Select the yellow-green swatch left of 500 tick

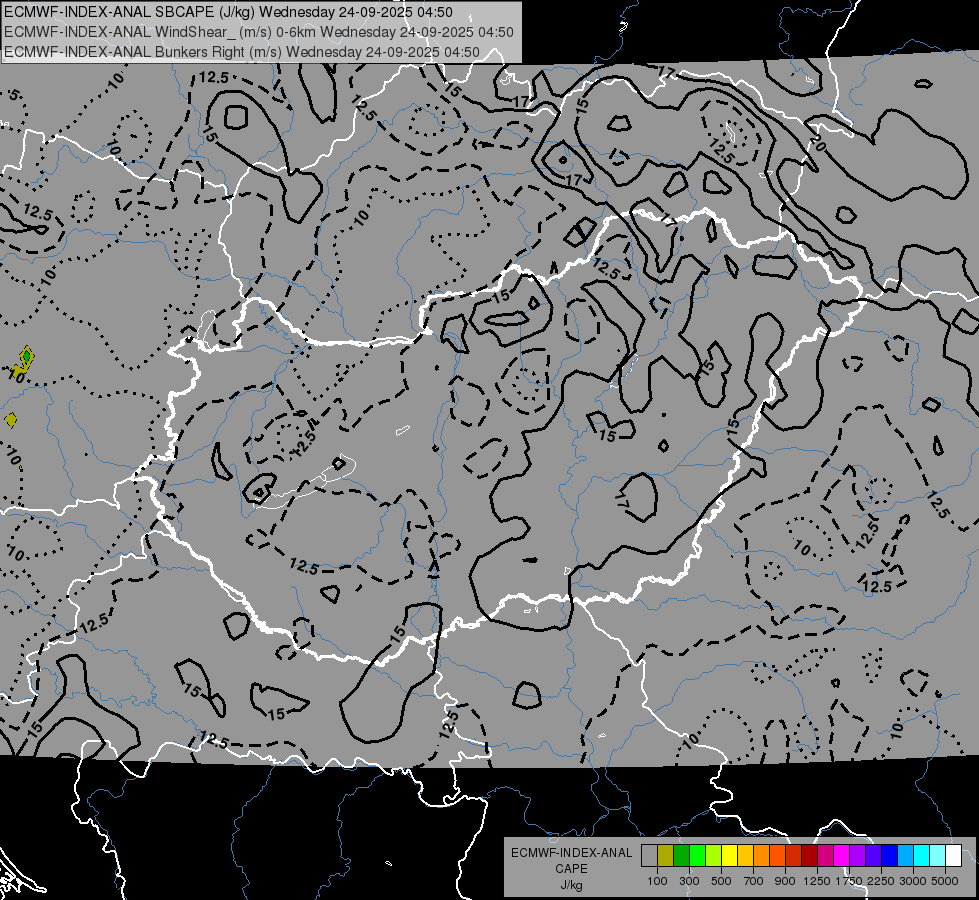tap(714, 856)
